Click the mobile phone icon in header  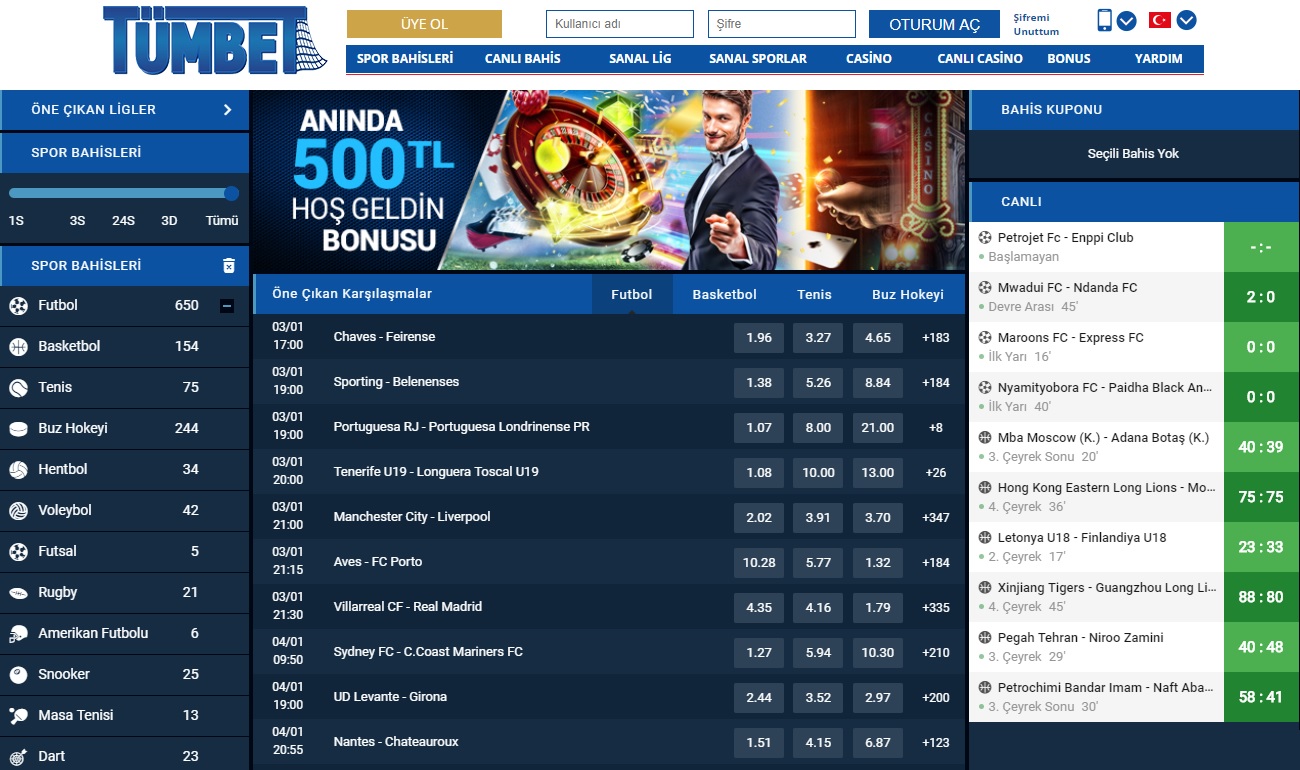click(1104, 20)
